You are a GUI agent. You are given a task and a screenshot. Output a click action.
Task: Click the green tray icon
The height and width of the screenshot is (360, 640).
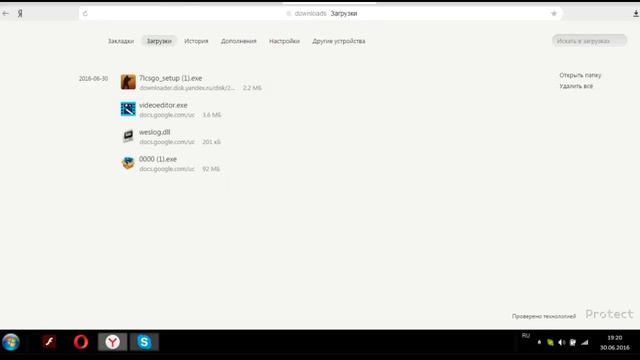550,342
